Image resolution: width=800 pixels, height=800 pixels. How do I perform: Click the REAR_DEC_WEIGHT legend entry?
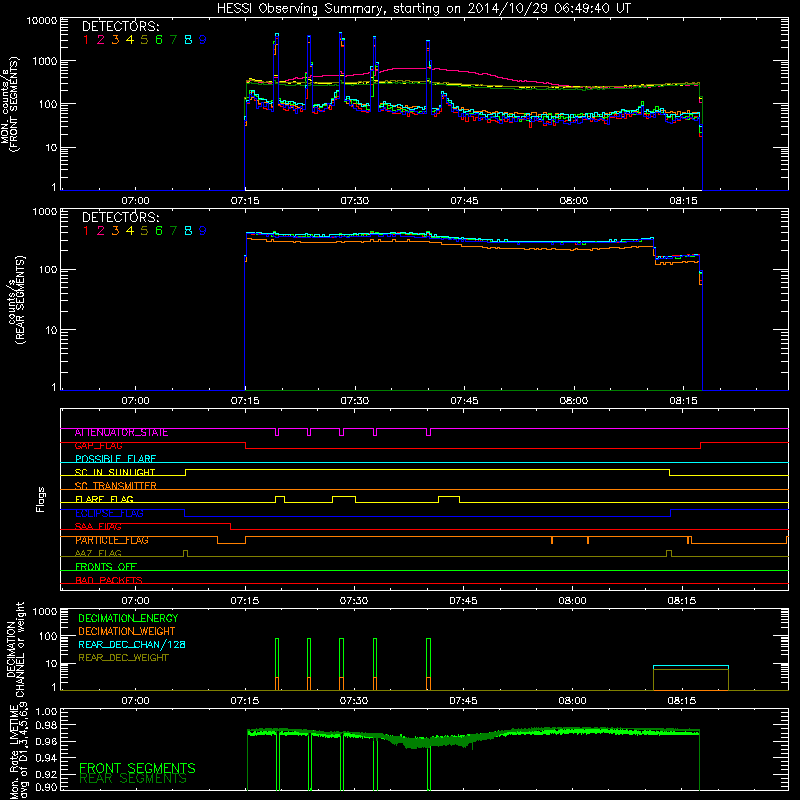(123, 658)
